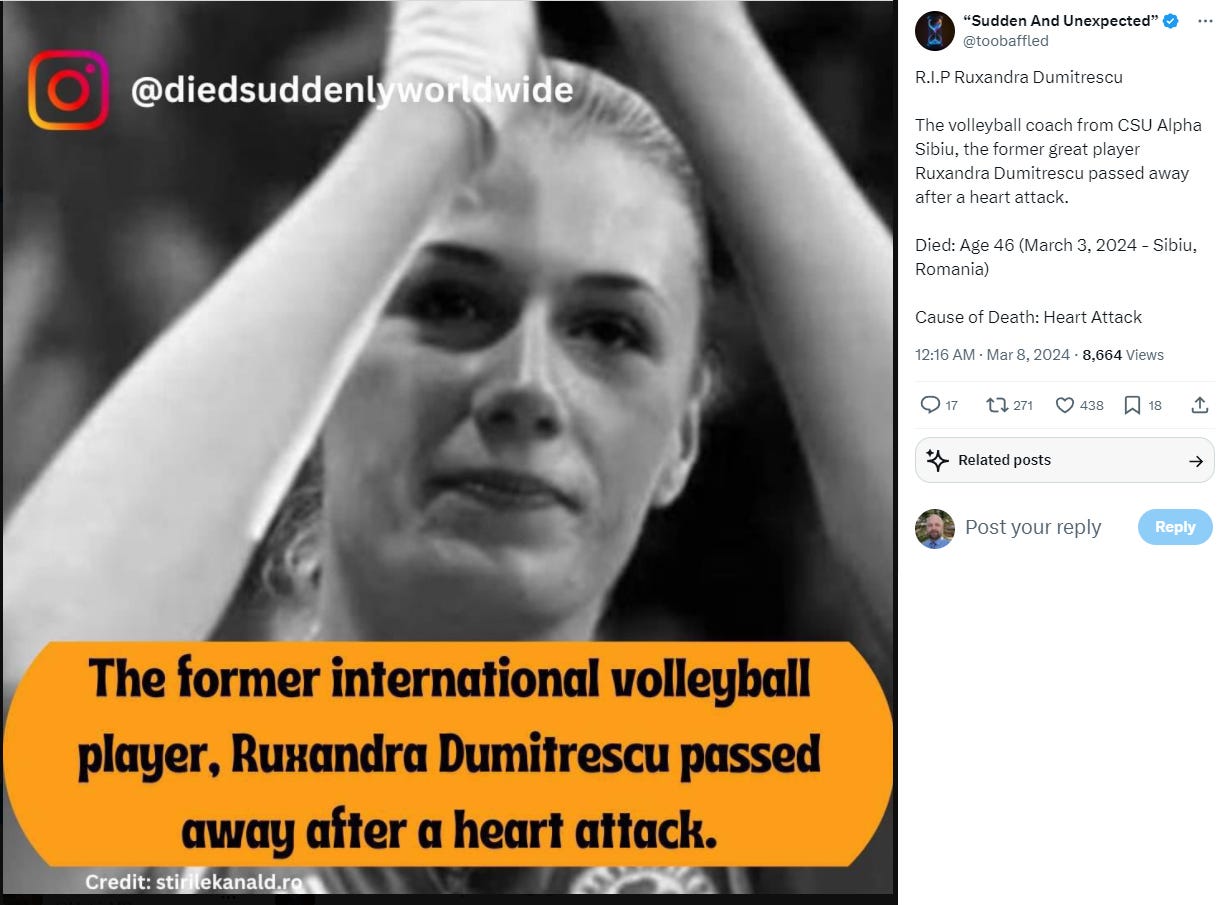Click the Related posts sparkle icon
Screen dimensions: 1223x905
936,460
